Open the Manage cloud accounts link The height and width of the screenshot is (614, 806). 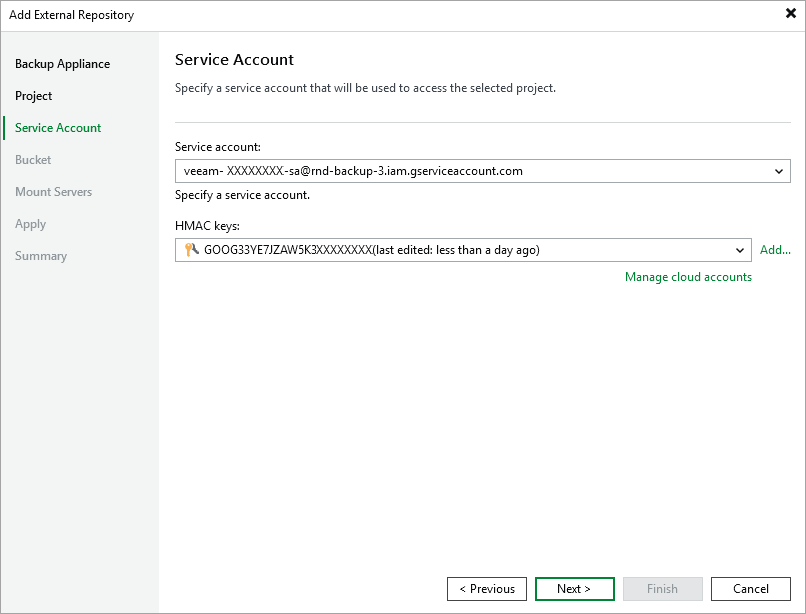[688, 277]
